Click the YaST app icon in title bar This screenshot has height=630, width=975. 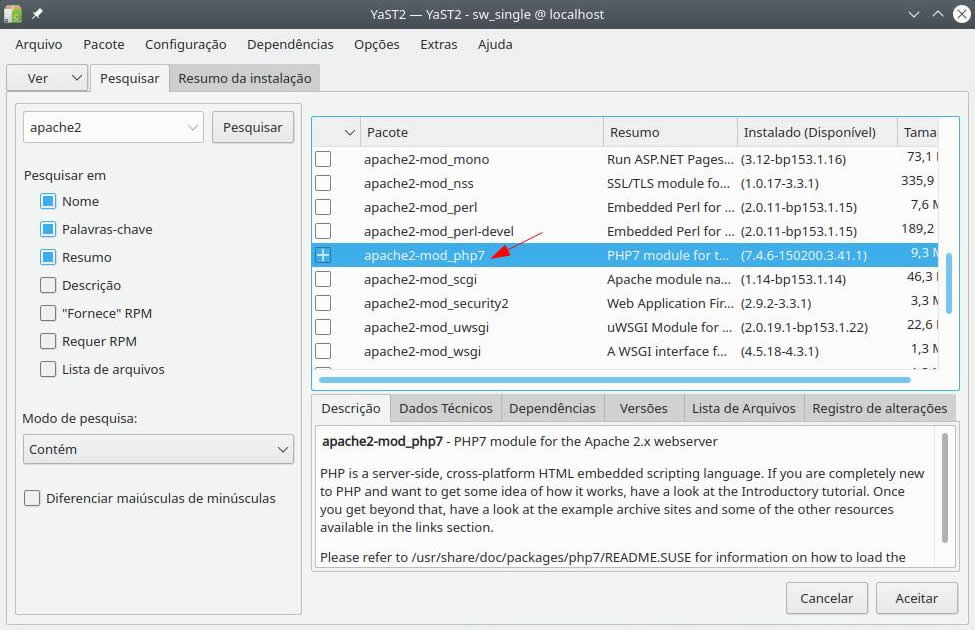point(14,14)
